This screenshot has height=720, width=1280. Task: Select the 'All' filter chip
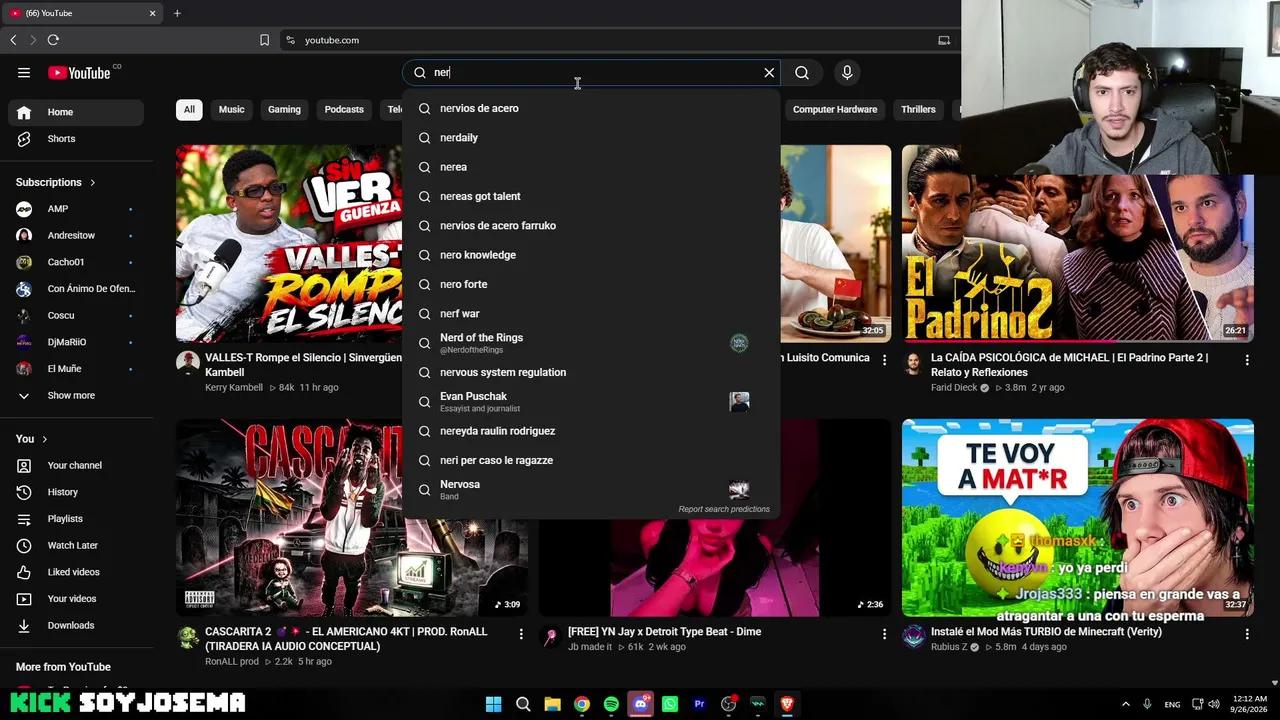tap(189, 109)
